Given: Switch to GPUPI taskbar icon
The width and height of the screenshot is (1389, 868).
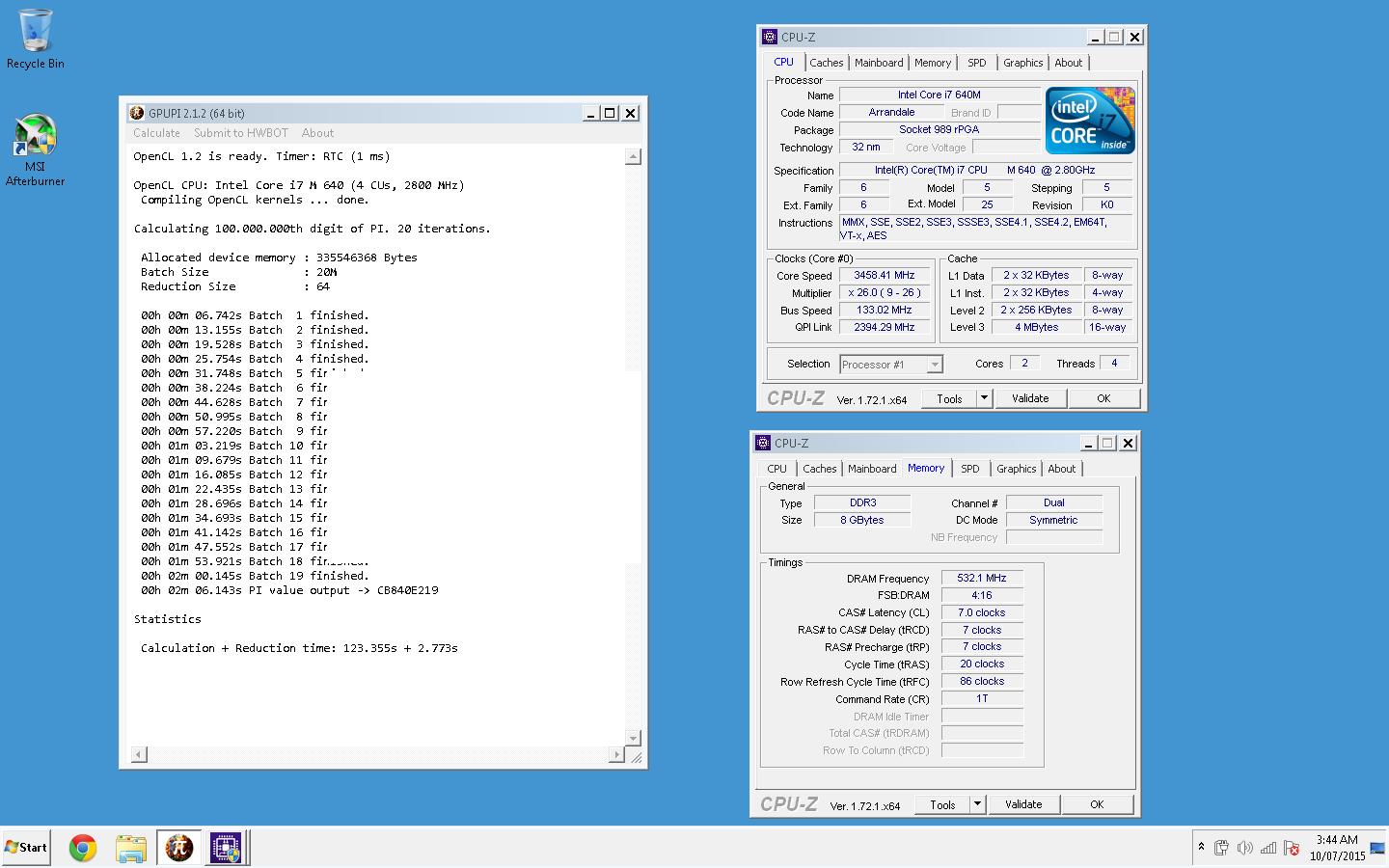Looking at the screenshot, I should point(178,848).
